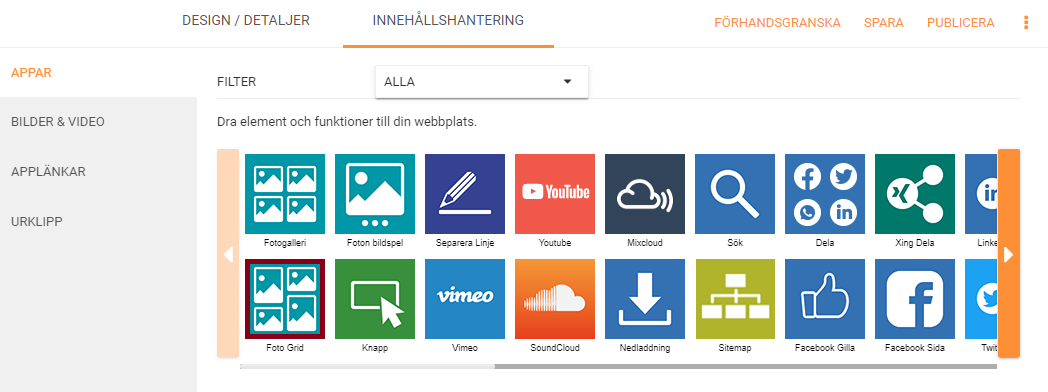1048x392 pixels.
Task: Click the Mixcloud cloud icon
Action: [645, 194]
